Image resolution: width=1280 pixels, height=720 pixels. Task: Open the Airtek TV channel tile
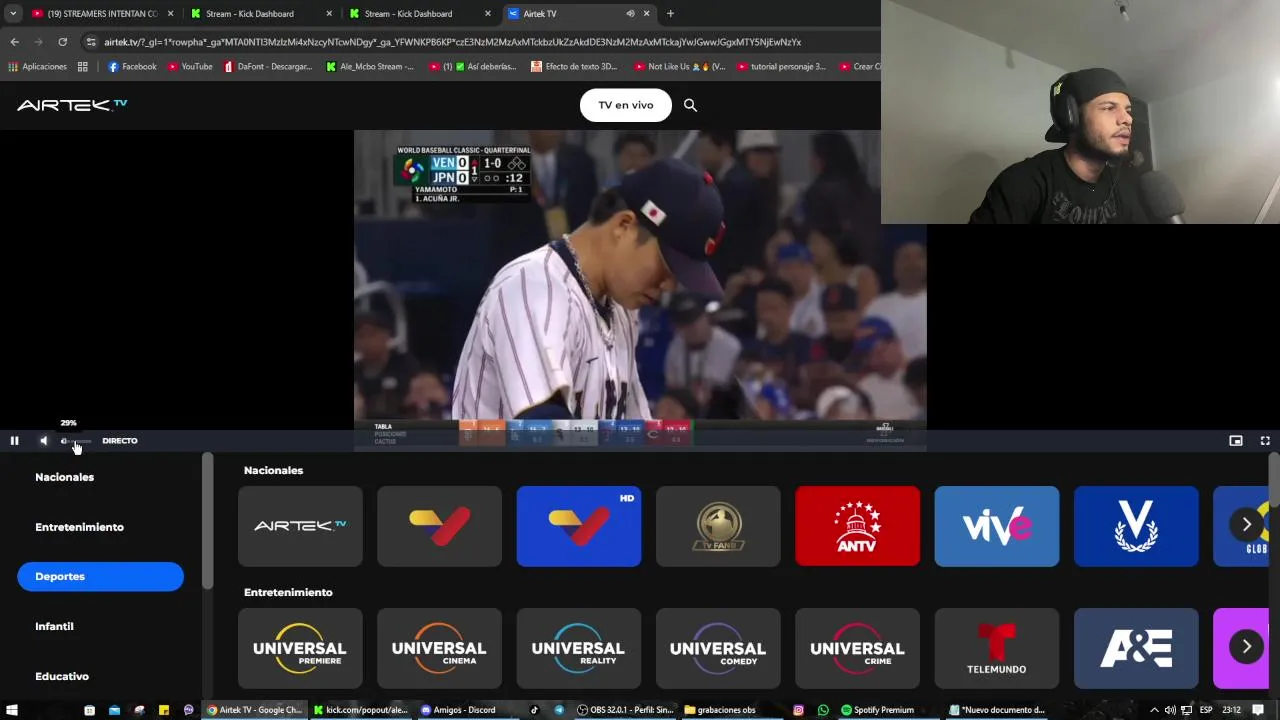click(x=300, y=526)
